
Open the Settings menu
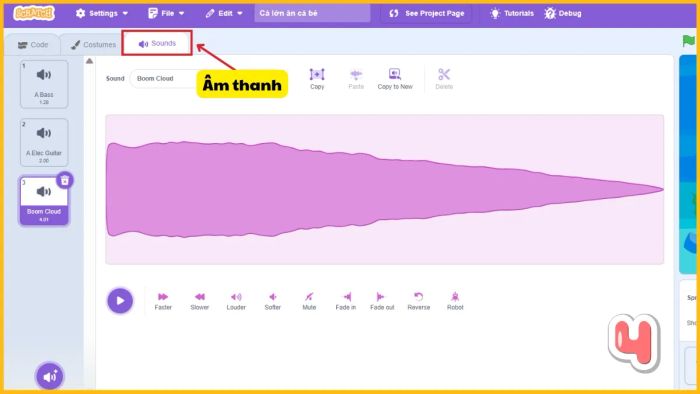click(102, 13)
